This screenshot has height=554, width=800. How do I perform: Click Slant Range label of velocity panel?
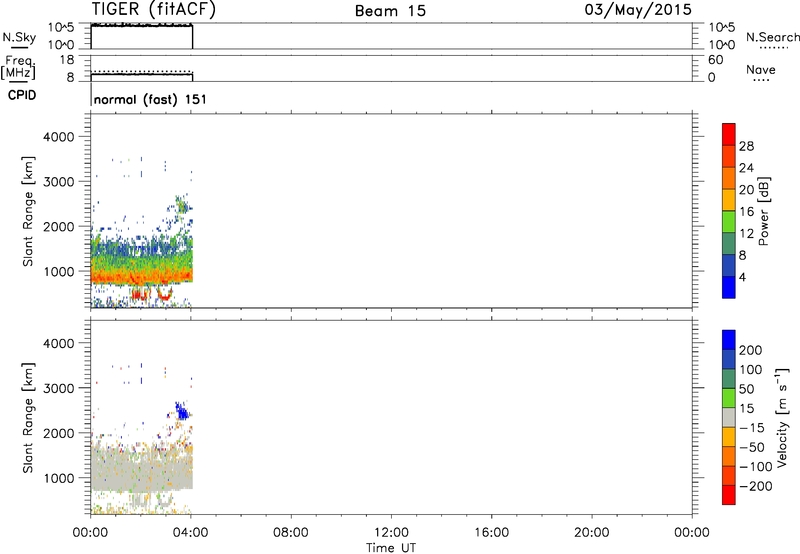coord(28,418)
